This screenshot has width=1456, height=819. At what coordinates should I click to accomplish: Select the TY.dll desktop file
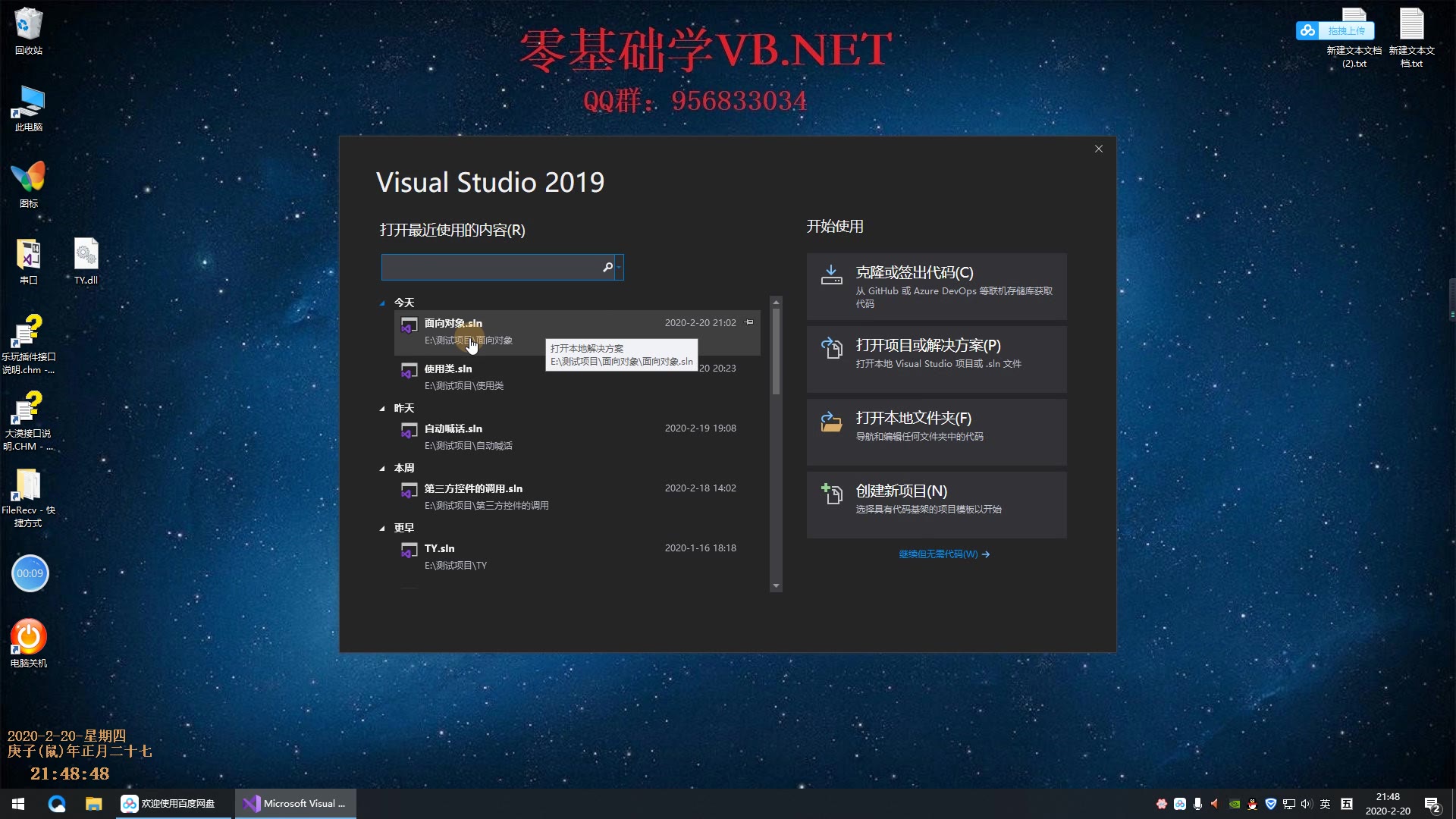click(86, 261)
